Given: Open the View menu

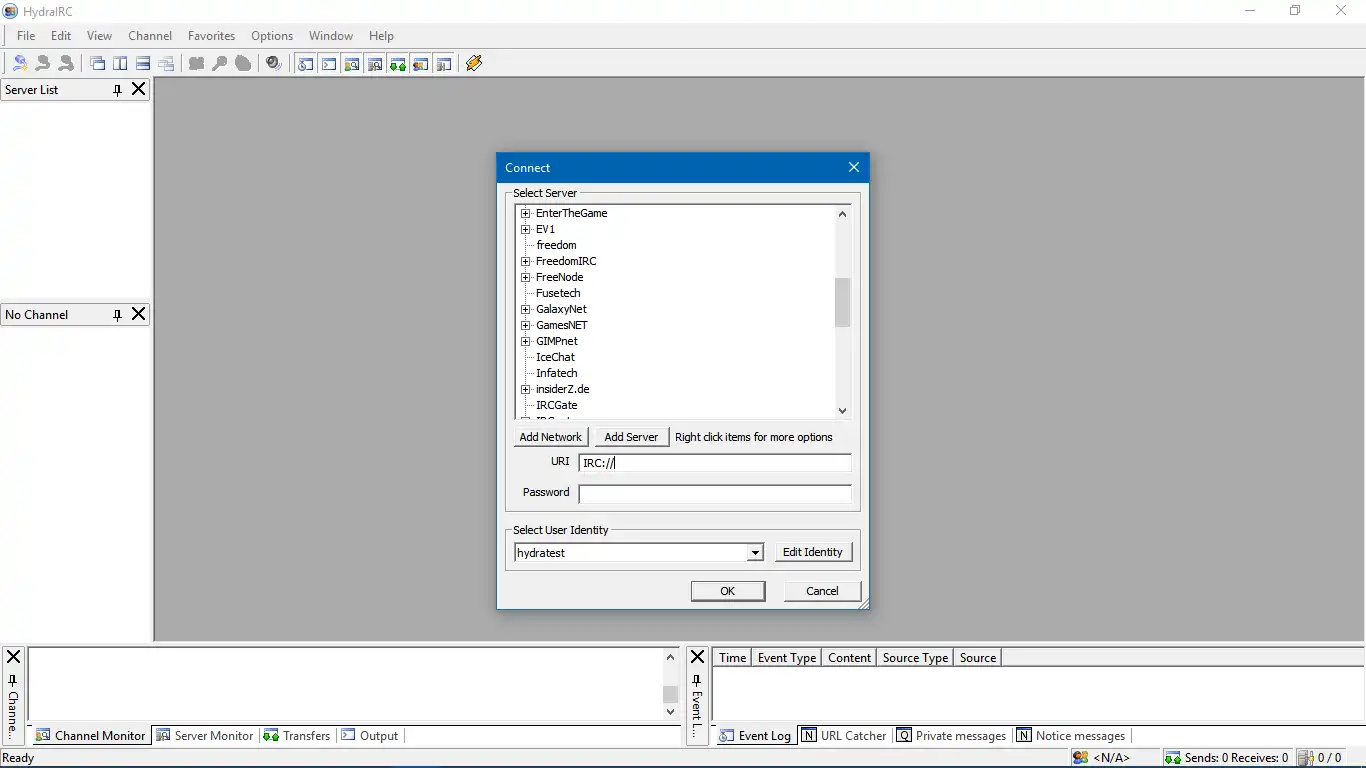Looking at the screenshot, I should 99,35.
